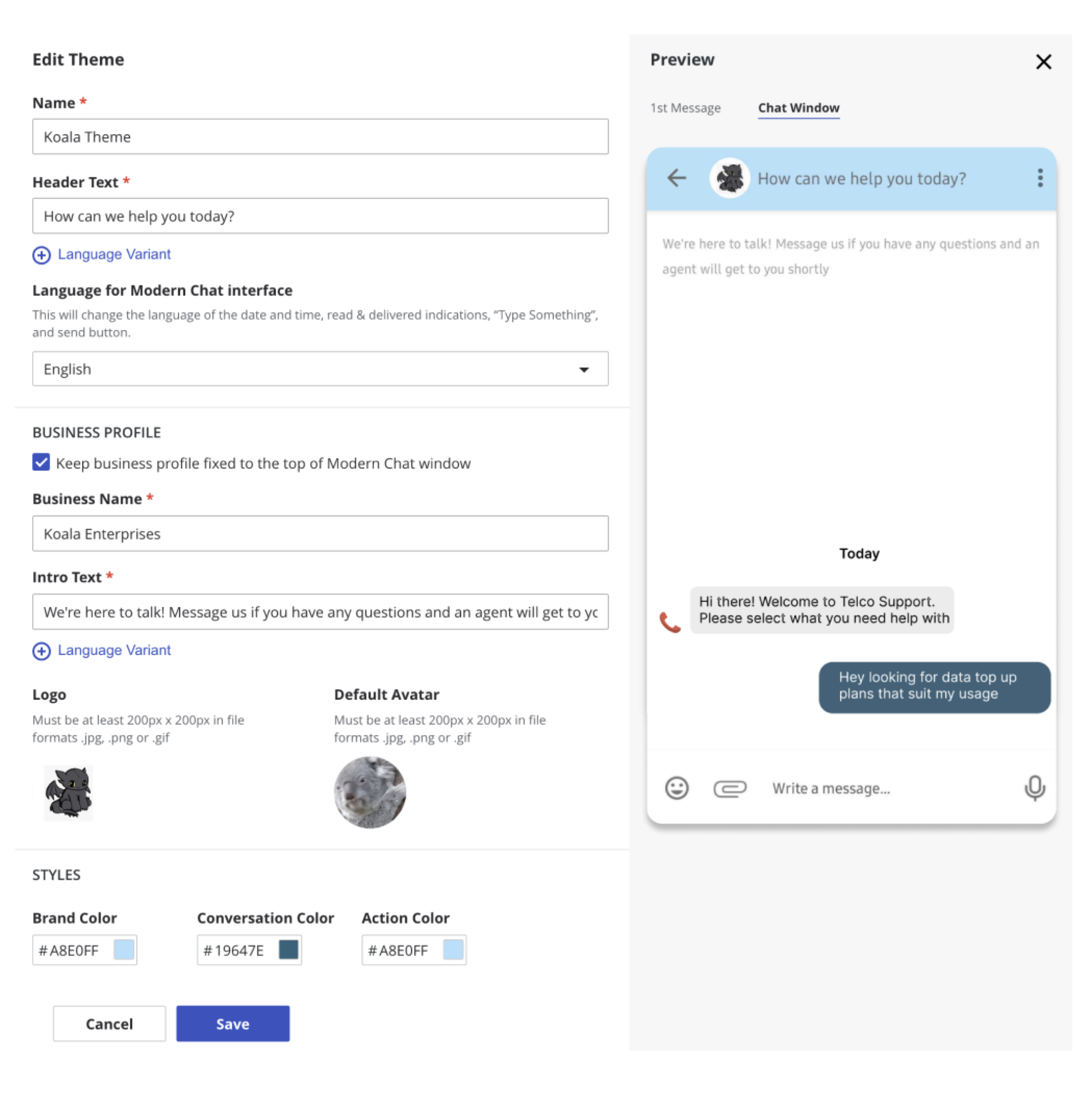Click the microphone icon in message bar
Image resolution: width=1092 pixels, height=1110 pixels.
tap(1035, 788)
